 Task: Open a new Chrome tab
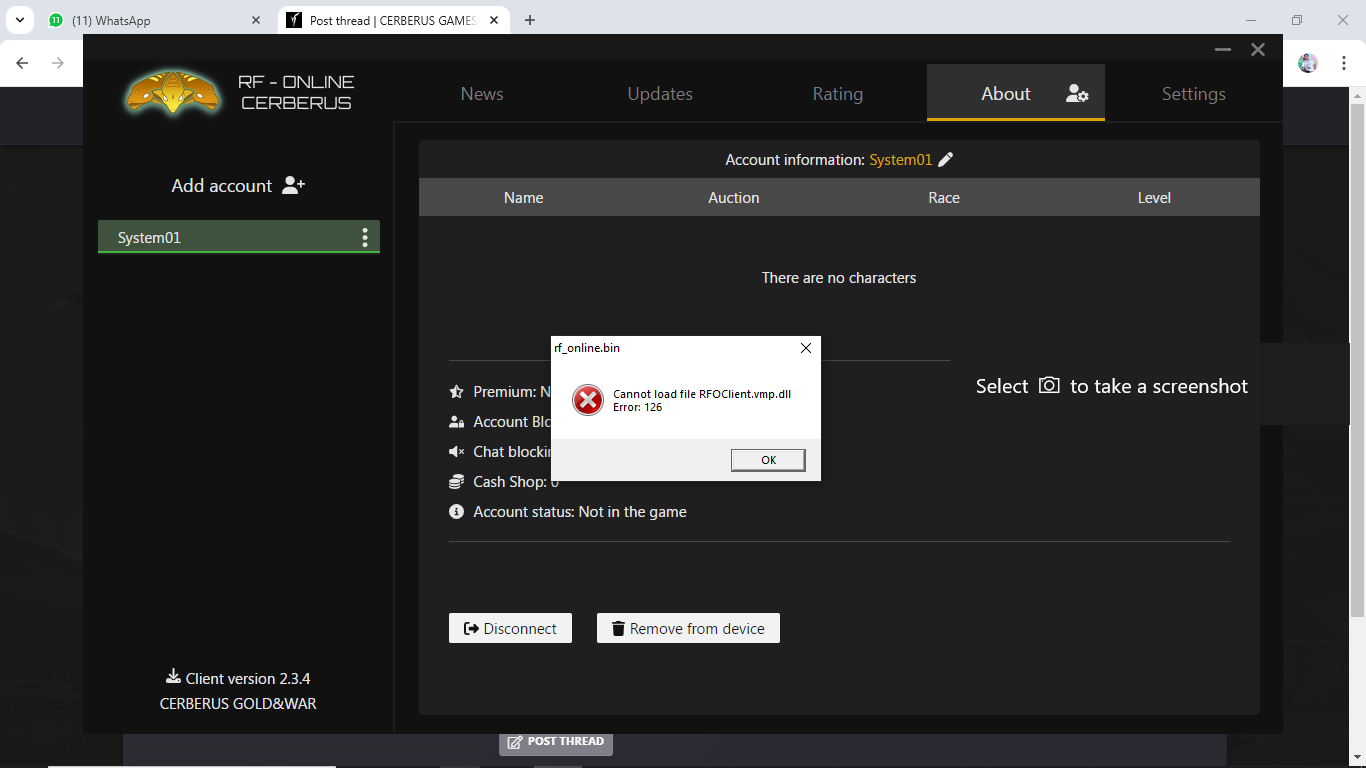530,20
